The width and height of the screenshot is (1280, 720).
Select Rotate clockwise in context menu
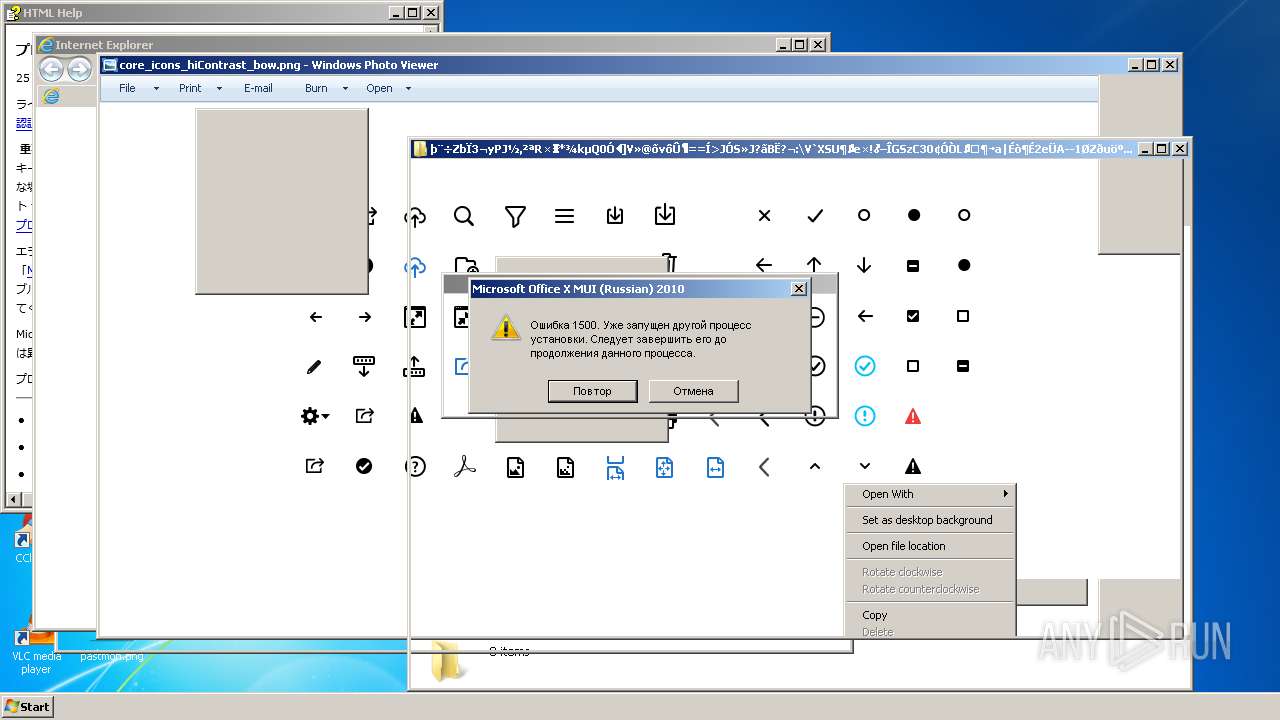930,572
